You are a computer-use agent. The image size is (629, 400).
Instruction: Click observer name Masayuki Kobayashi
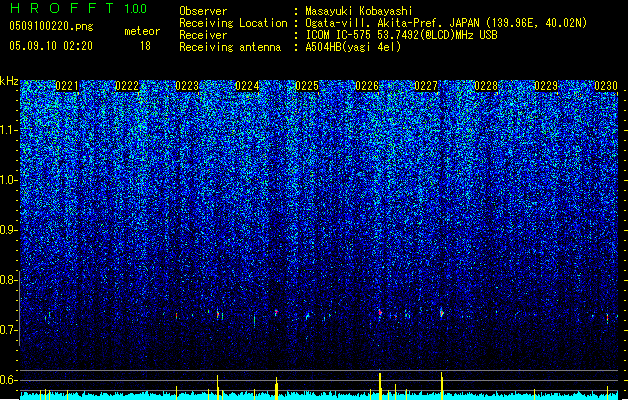359,11
